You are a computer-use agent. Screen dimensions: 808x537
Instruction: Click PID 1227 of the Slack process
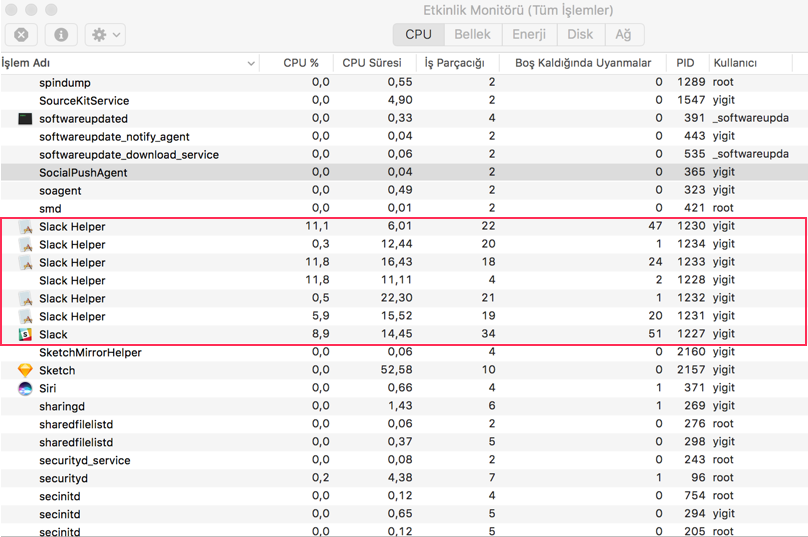tap(691, 334)
